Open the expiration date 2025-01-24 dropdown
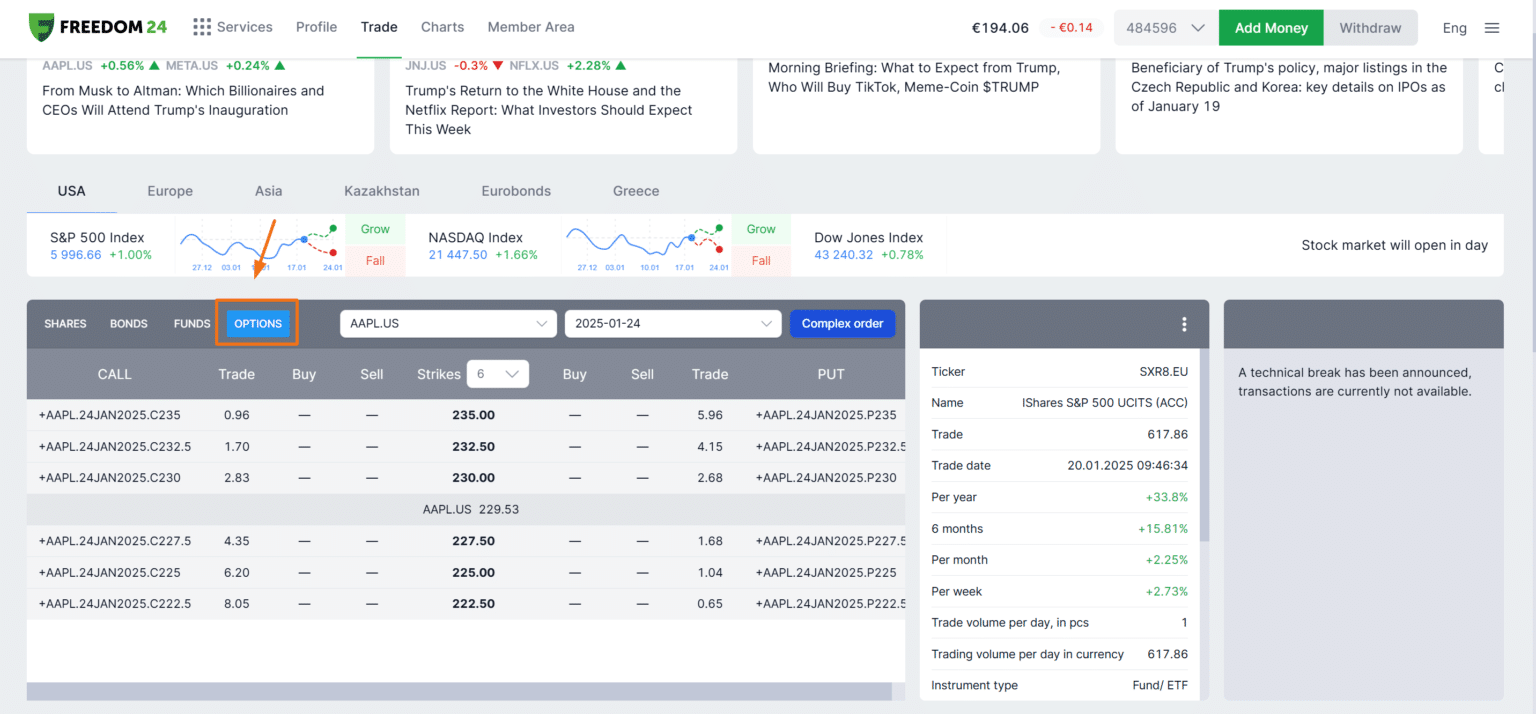This screenshot has height=714, width=1536. (672, 323)
